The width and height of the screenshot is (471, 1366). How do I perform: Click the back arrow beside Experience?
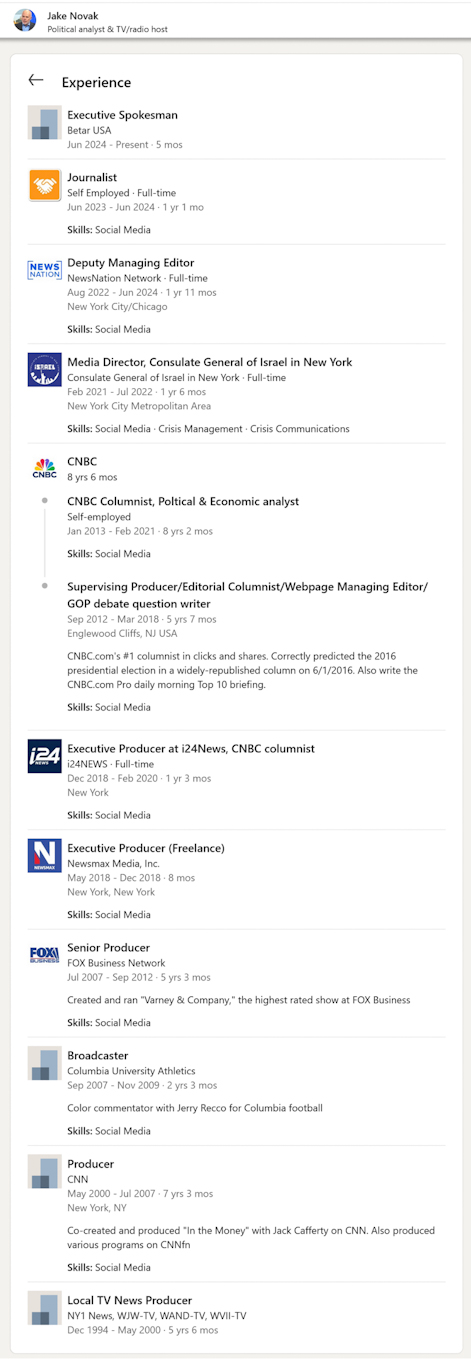coord(36,80)
